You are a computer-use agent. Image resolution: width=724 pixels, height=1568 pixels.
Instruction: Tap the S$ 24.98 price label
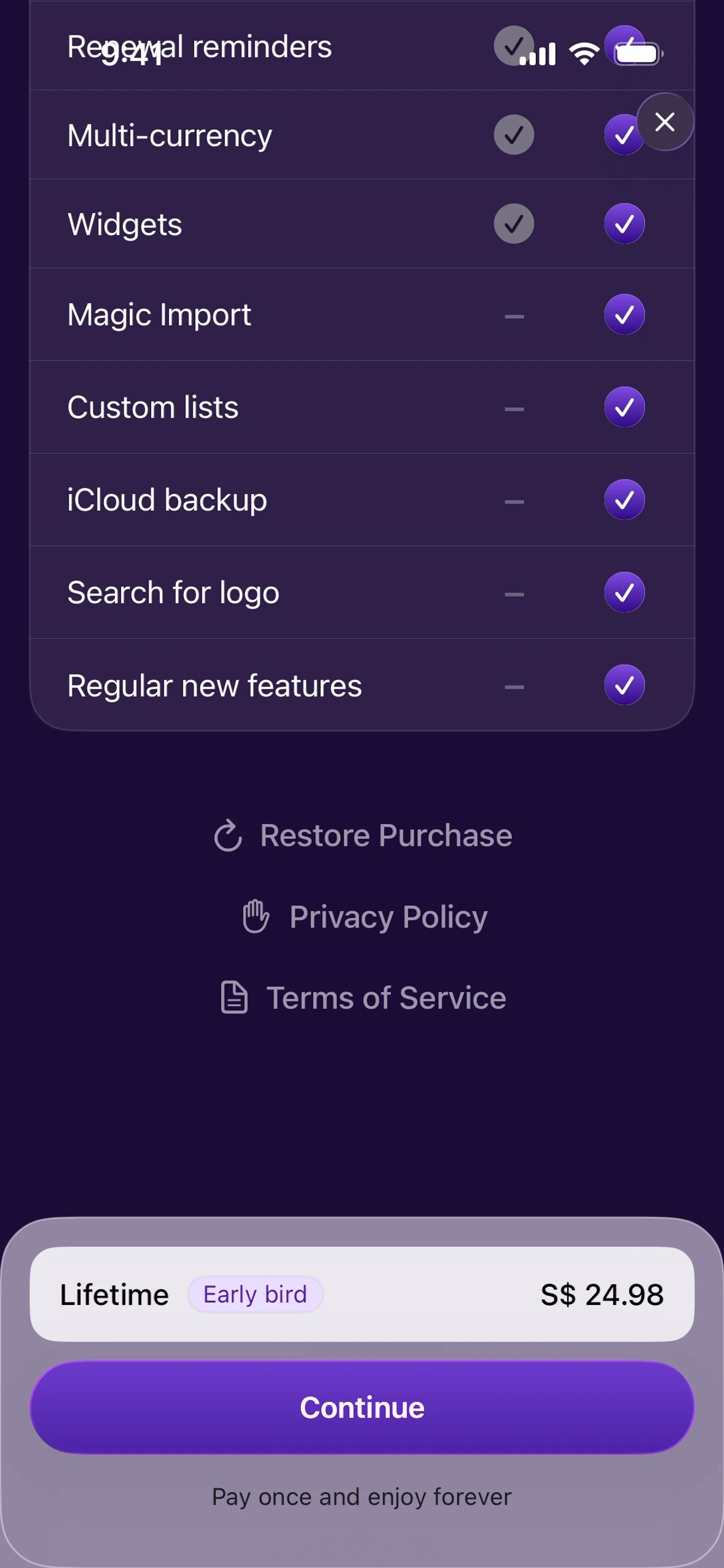point(601,1295)
